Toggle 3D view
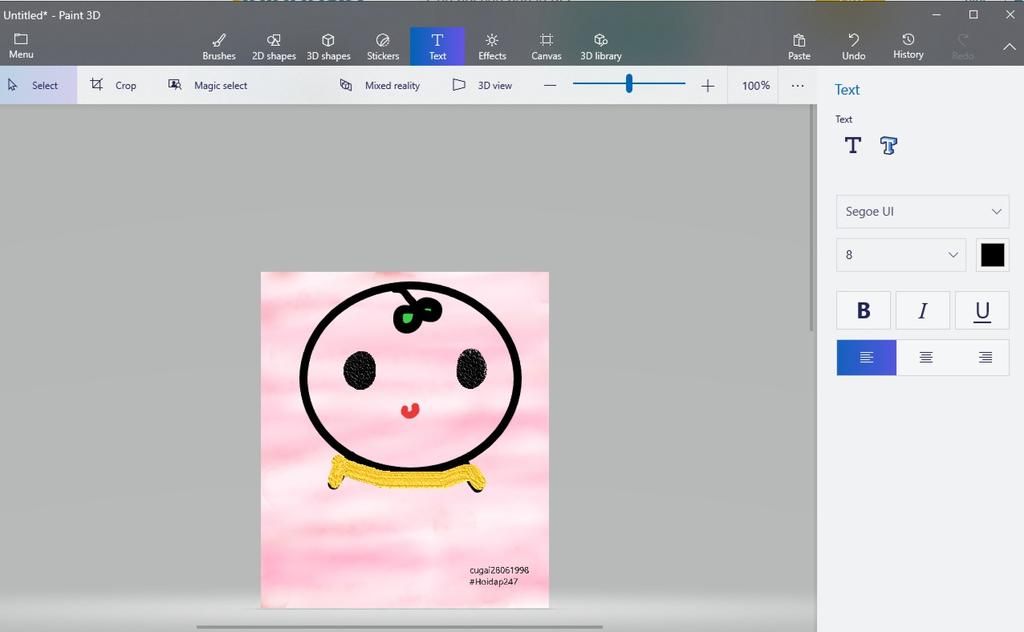1024x632 pixels. [x=482, y=85]
